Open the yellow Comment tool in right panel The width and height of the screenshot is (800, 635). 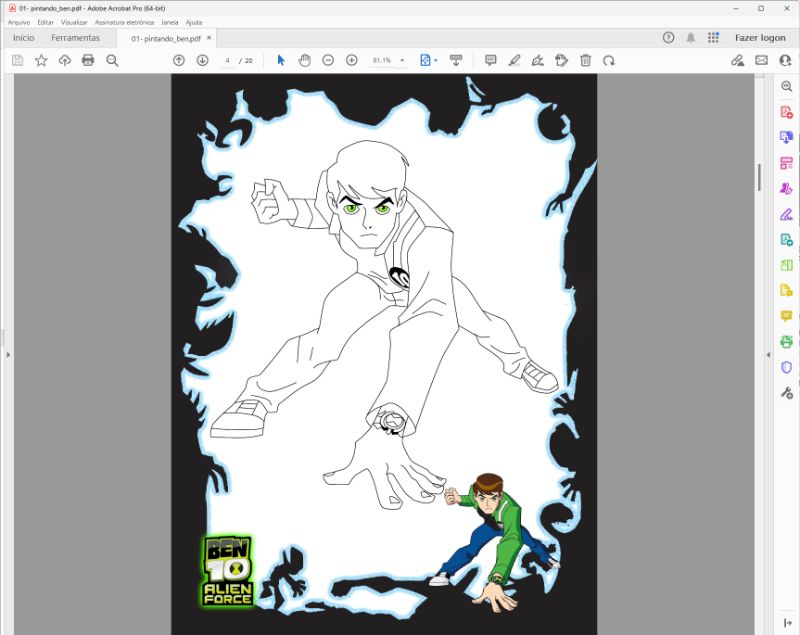786,316
